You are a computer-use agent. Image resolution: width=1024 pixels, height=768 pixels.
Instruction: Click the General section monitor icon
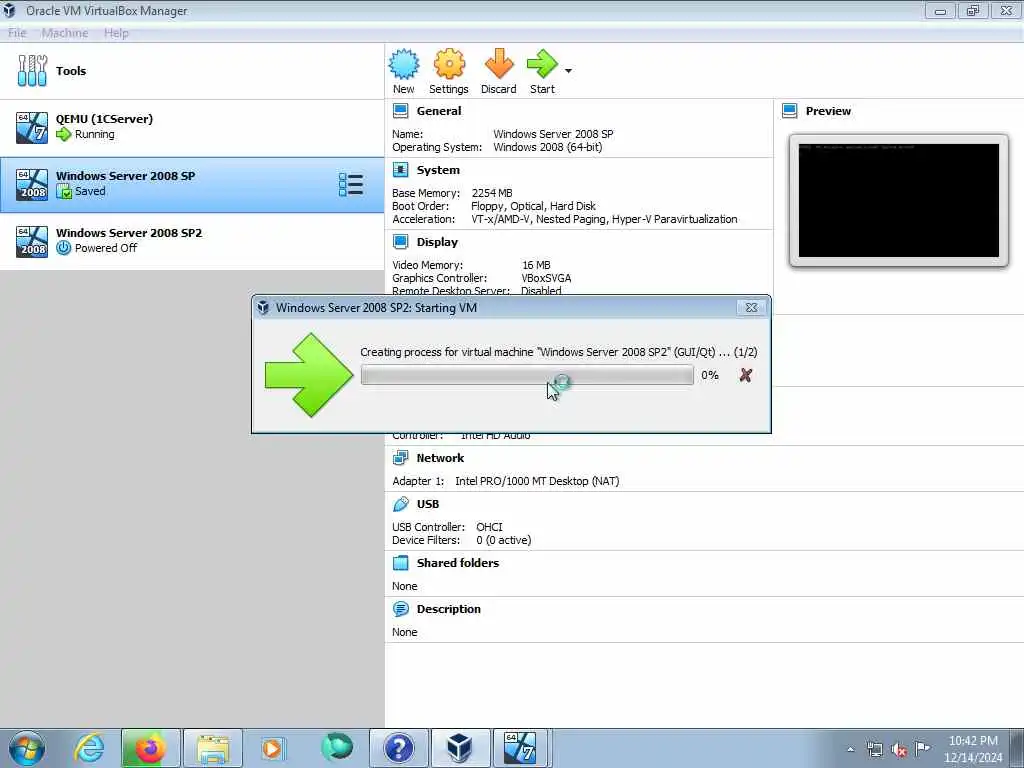[400, 111]
